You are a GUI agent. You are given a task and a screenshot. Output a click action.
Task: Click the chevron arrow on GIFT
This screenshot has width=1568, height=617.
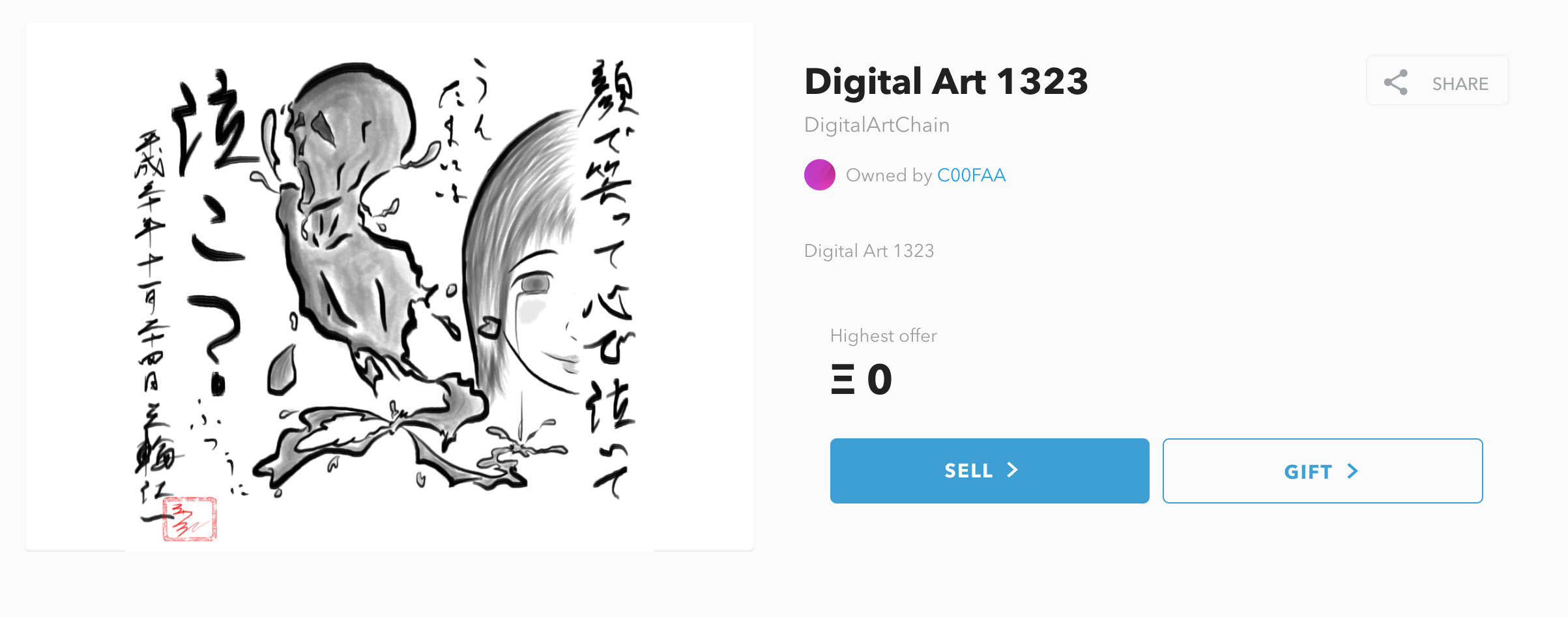pyautogui.click(x=1353, y=471)
